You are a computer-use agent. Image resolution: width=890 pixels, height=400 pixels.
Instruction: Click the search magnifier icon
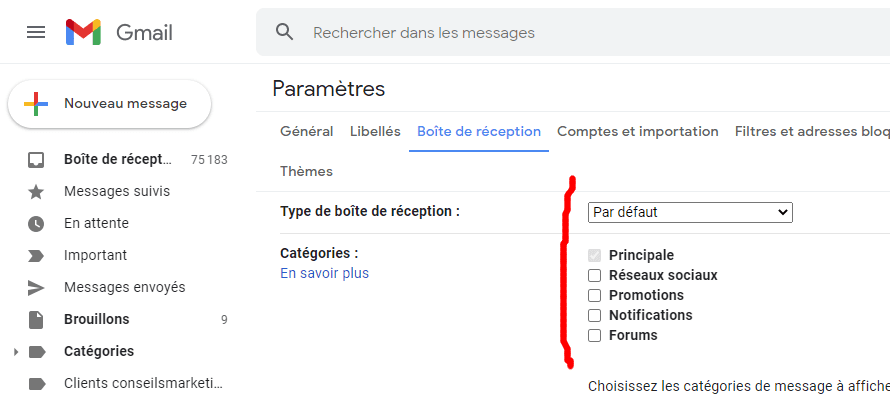(284, 32)
